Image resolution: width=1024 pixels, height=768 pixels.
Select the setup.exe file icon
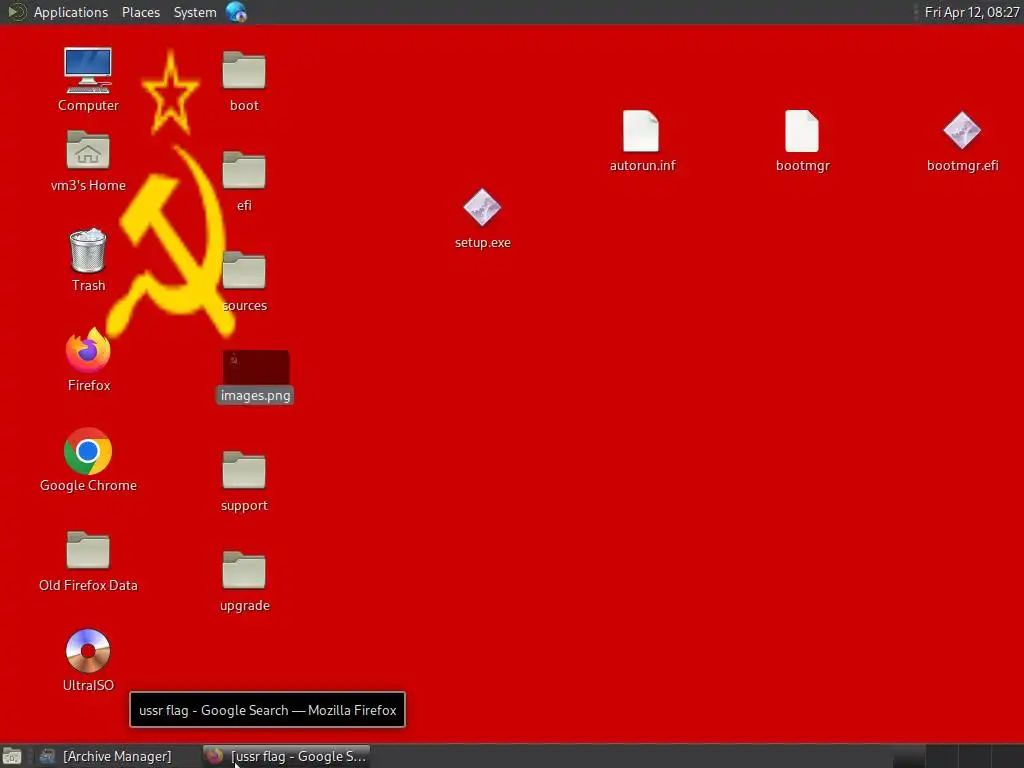point(482,208)
